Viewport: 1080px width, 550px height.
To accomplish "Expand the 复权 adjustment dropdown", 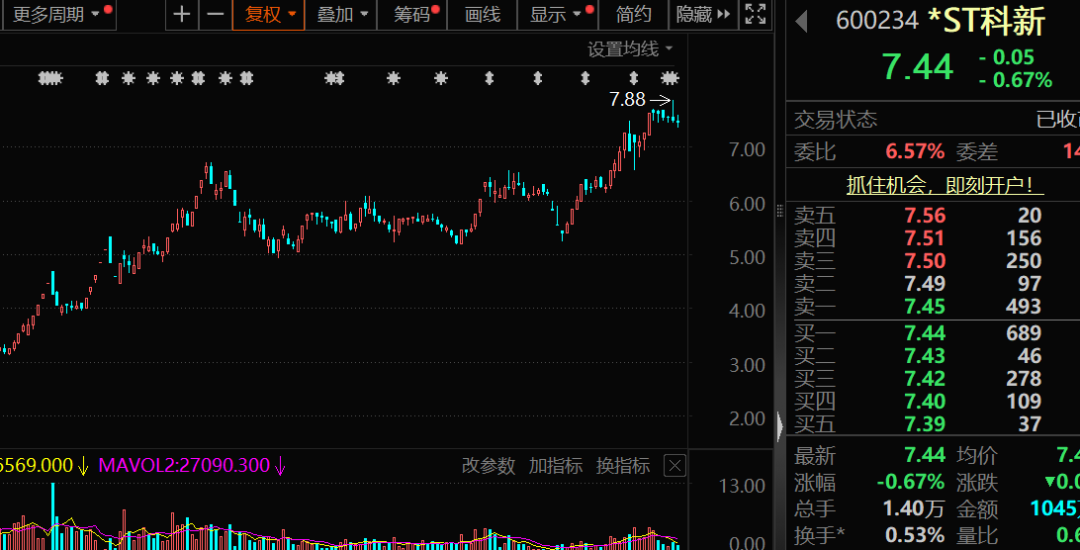I will click(271, 14).
